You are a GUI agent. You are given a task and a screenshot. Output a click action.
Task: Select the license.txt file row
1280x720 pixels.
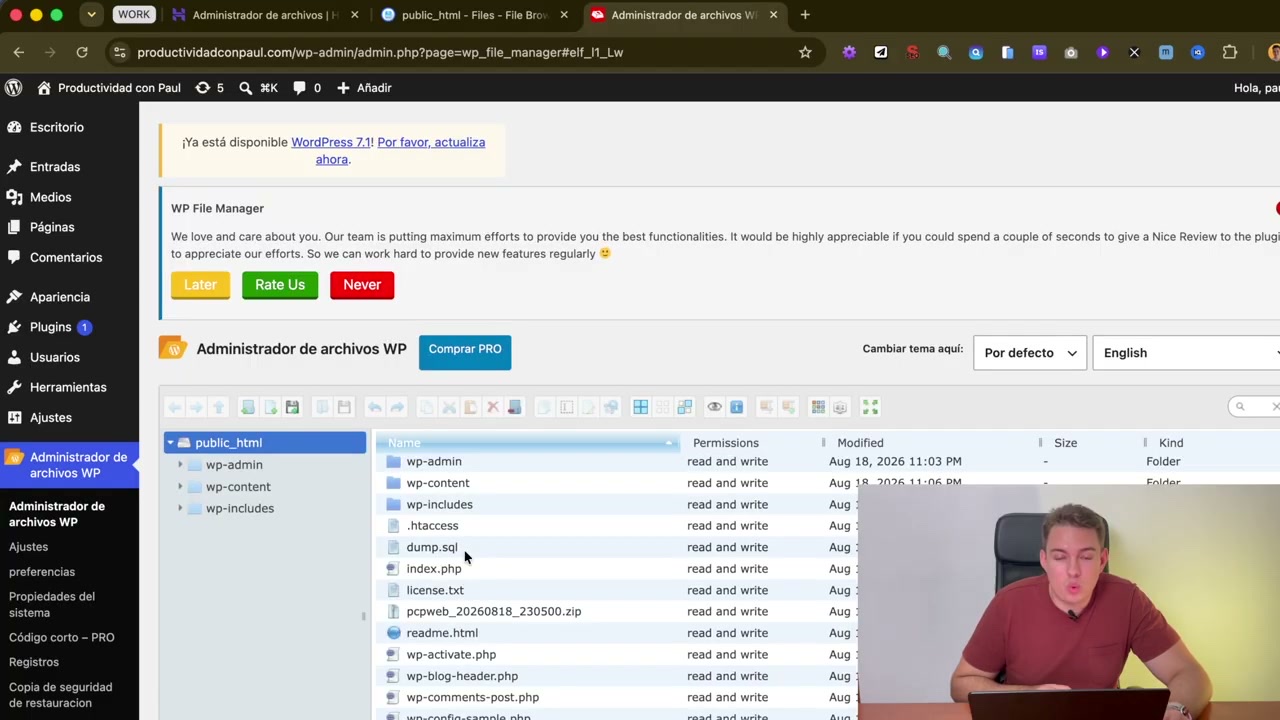click(617, 590)
